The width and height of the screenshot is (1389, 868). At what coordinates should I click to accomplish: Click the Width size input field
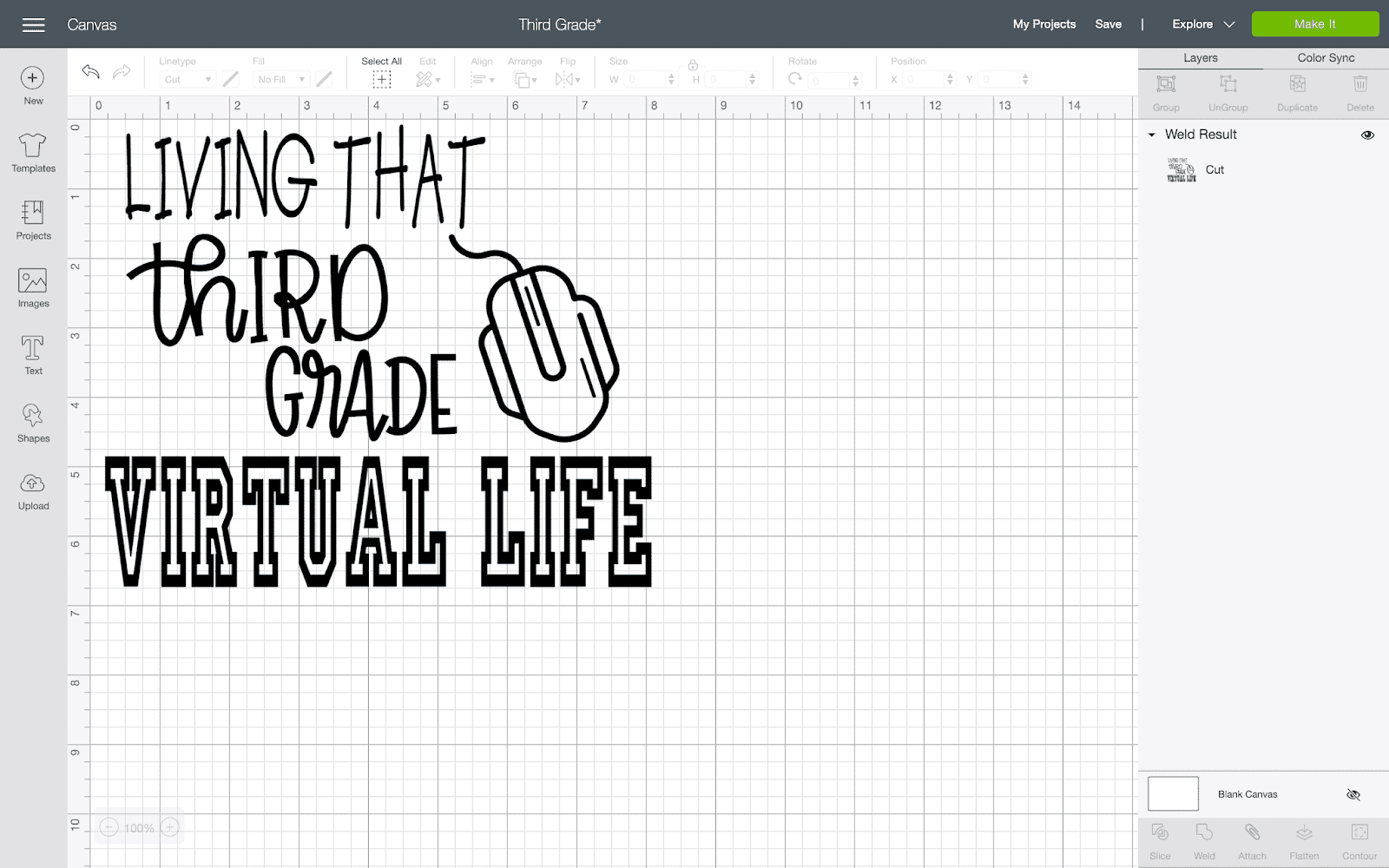(x=645, y=79)
